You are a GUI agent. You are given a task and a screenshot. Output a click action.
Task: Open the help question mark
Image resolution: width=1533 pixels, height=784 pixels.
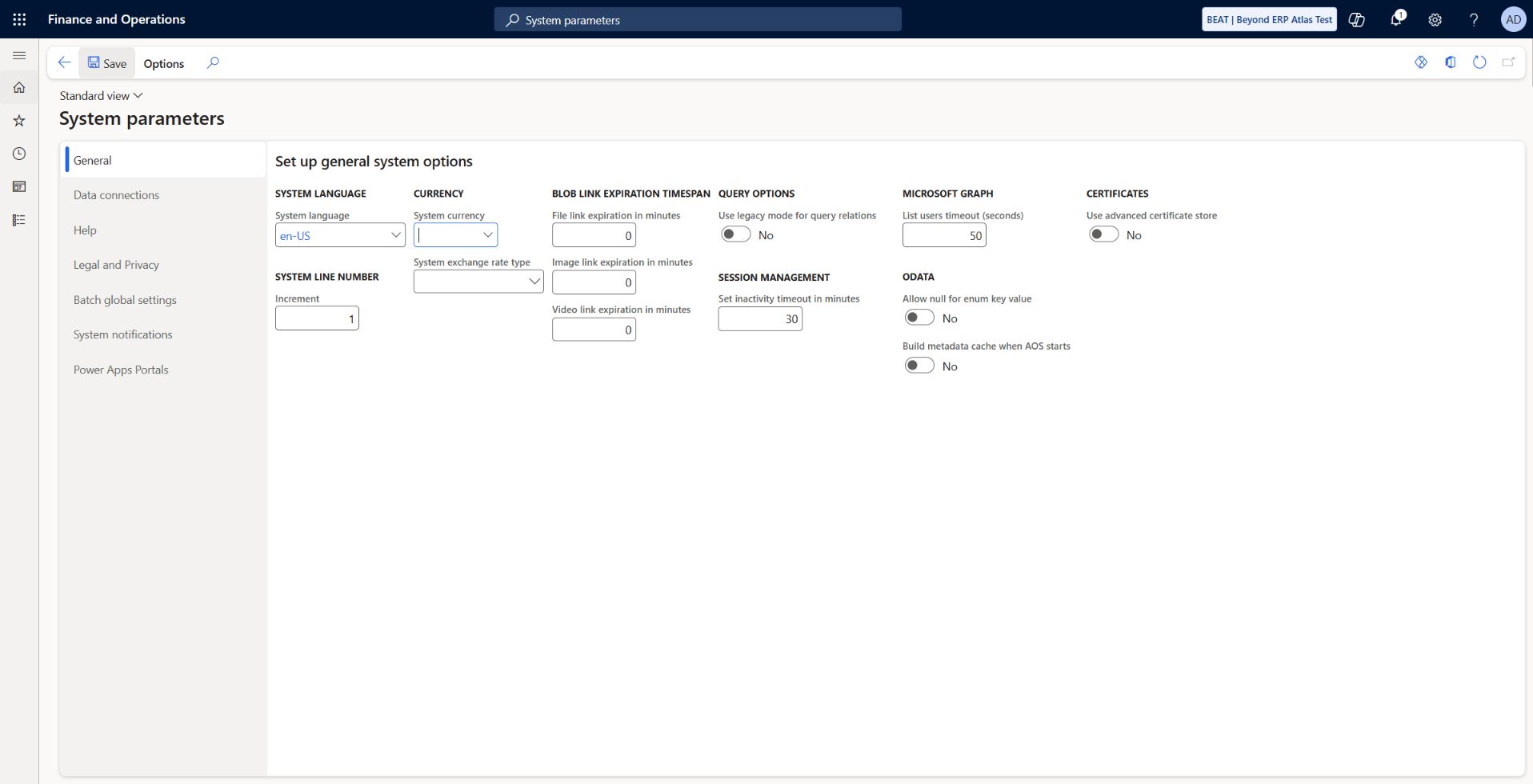(1473, 19)
